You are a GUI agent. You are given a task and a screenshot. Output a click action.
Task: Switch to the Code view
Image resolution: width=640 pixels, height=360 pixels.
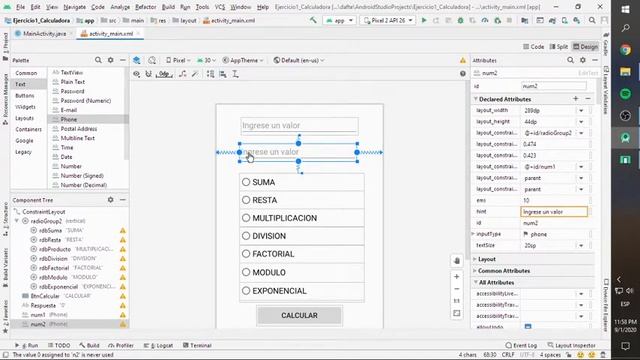(x=534, y=47)
